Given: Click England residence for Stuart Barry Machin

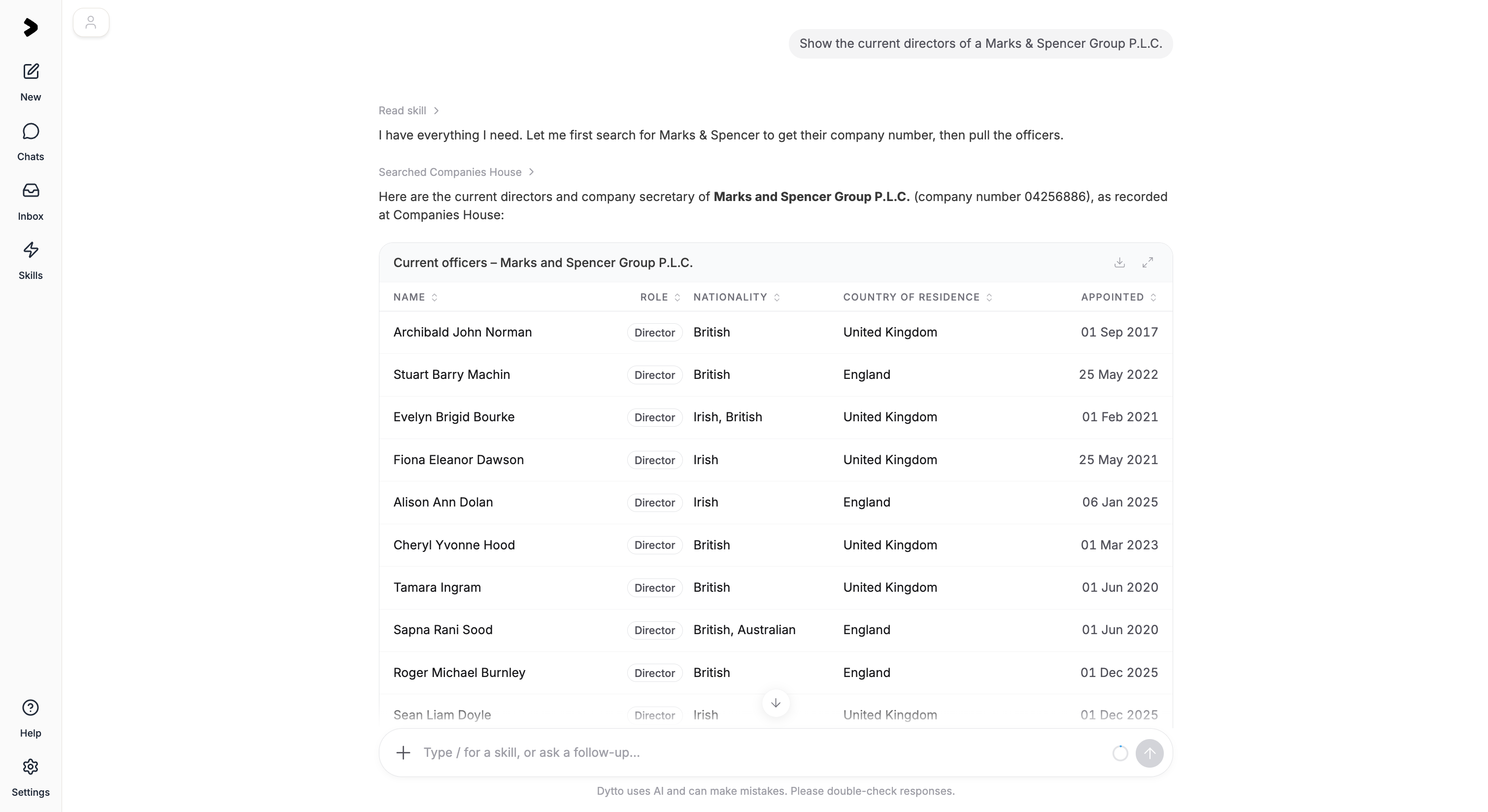Looking at the screenshot, I should click(x=867, y=375).
